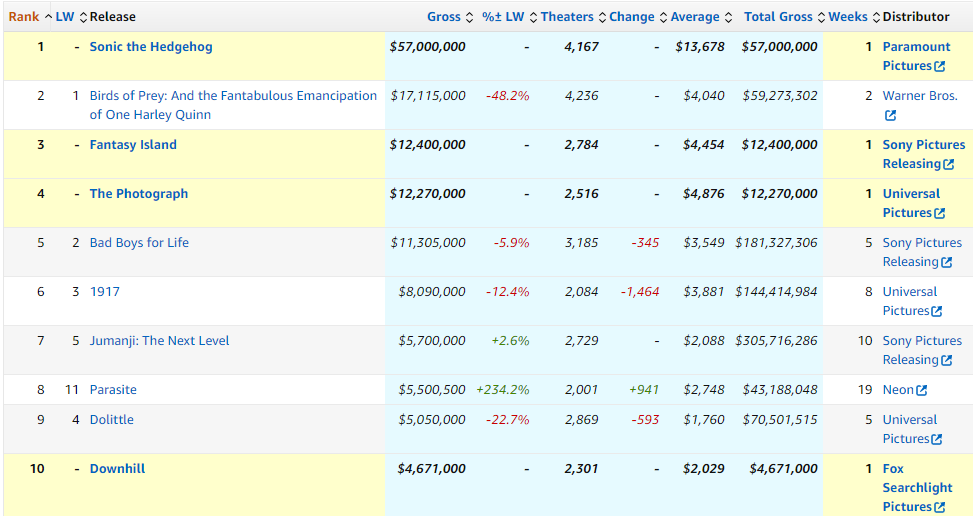The height and width of the screenshot is (516, 973).
Task: Click external link icon under Warner Bros.
Action: 890,116
